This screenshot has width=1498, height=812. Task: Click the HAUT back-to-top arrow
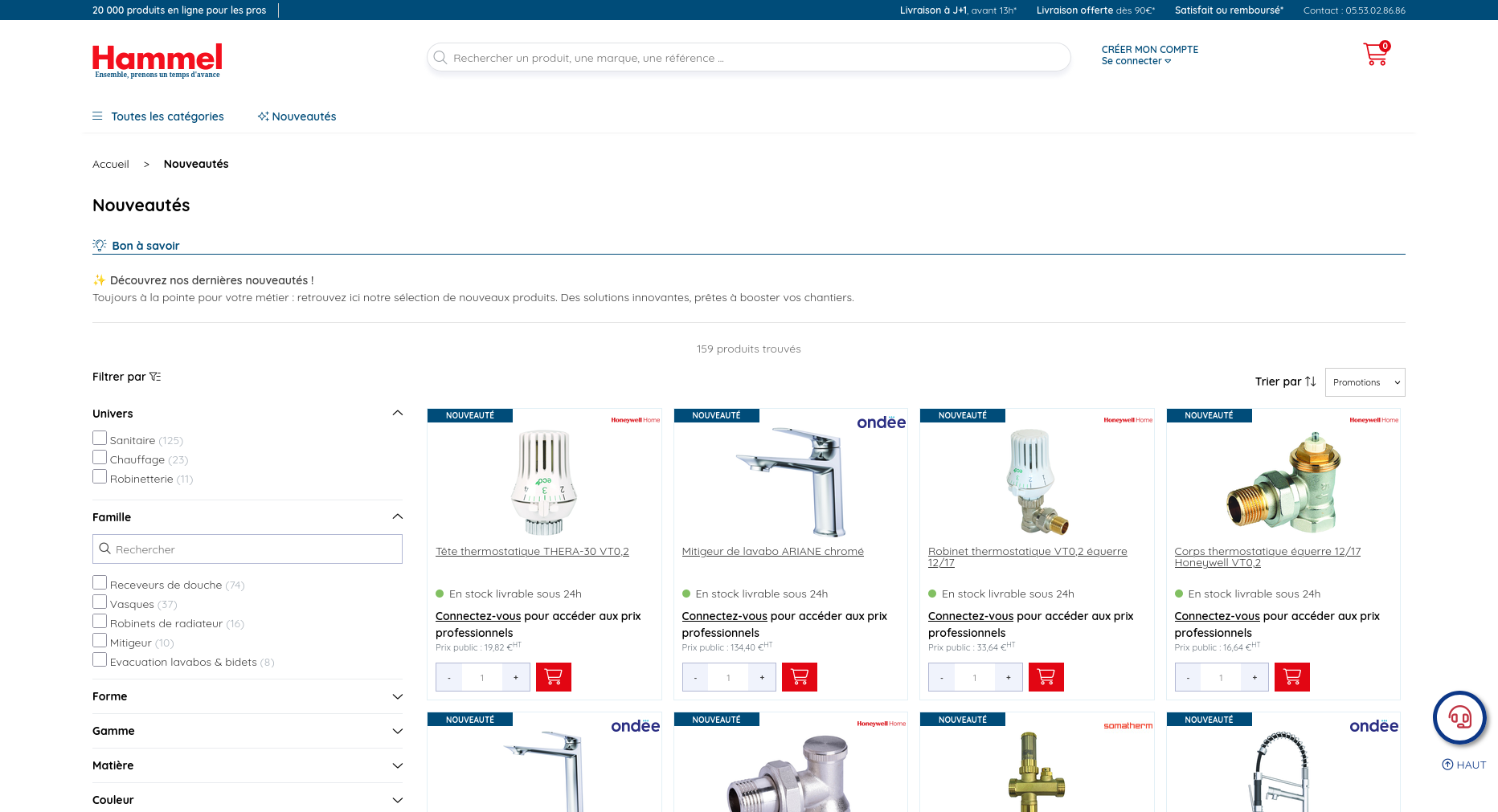click(x=1464, y=765)
